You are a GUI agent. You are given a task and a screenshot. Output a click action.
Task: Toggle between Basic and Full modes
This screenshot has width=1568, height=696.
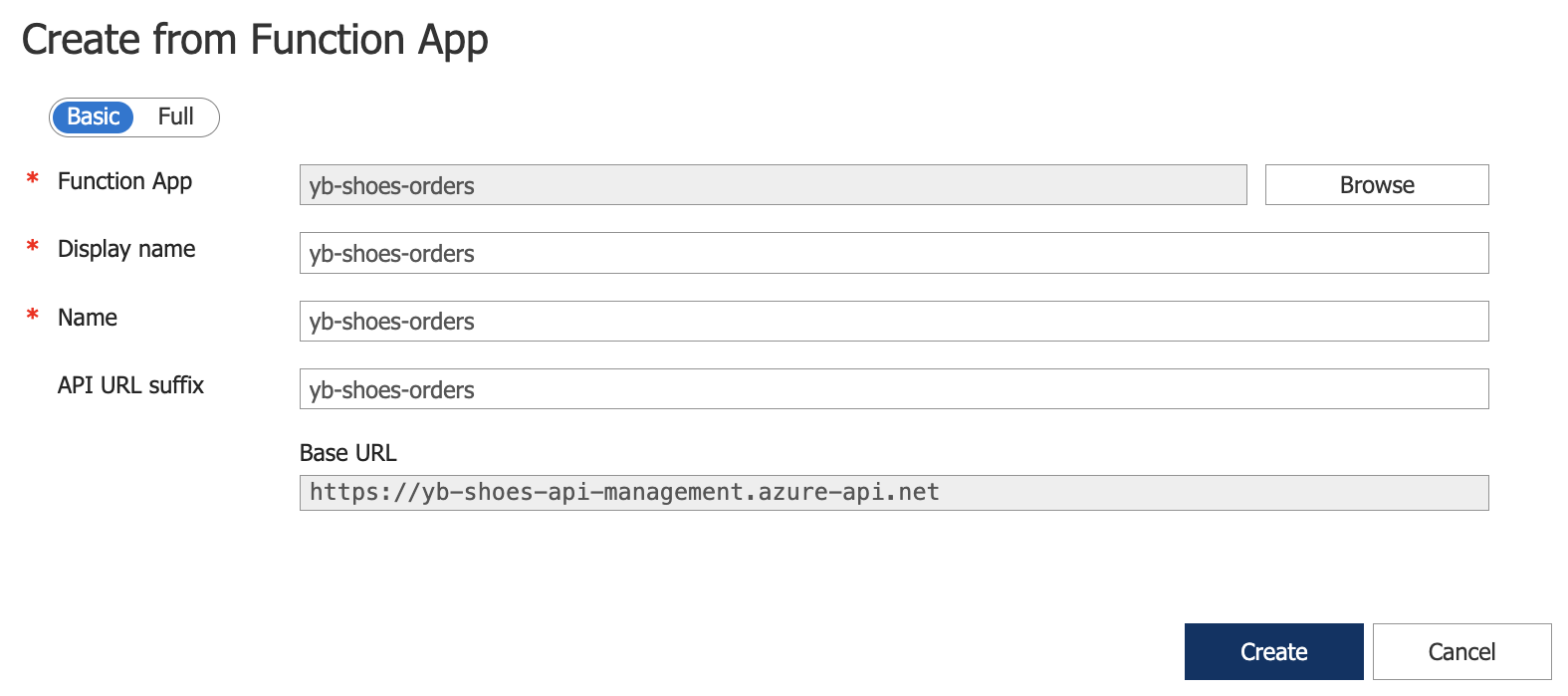pos(134,116)
